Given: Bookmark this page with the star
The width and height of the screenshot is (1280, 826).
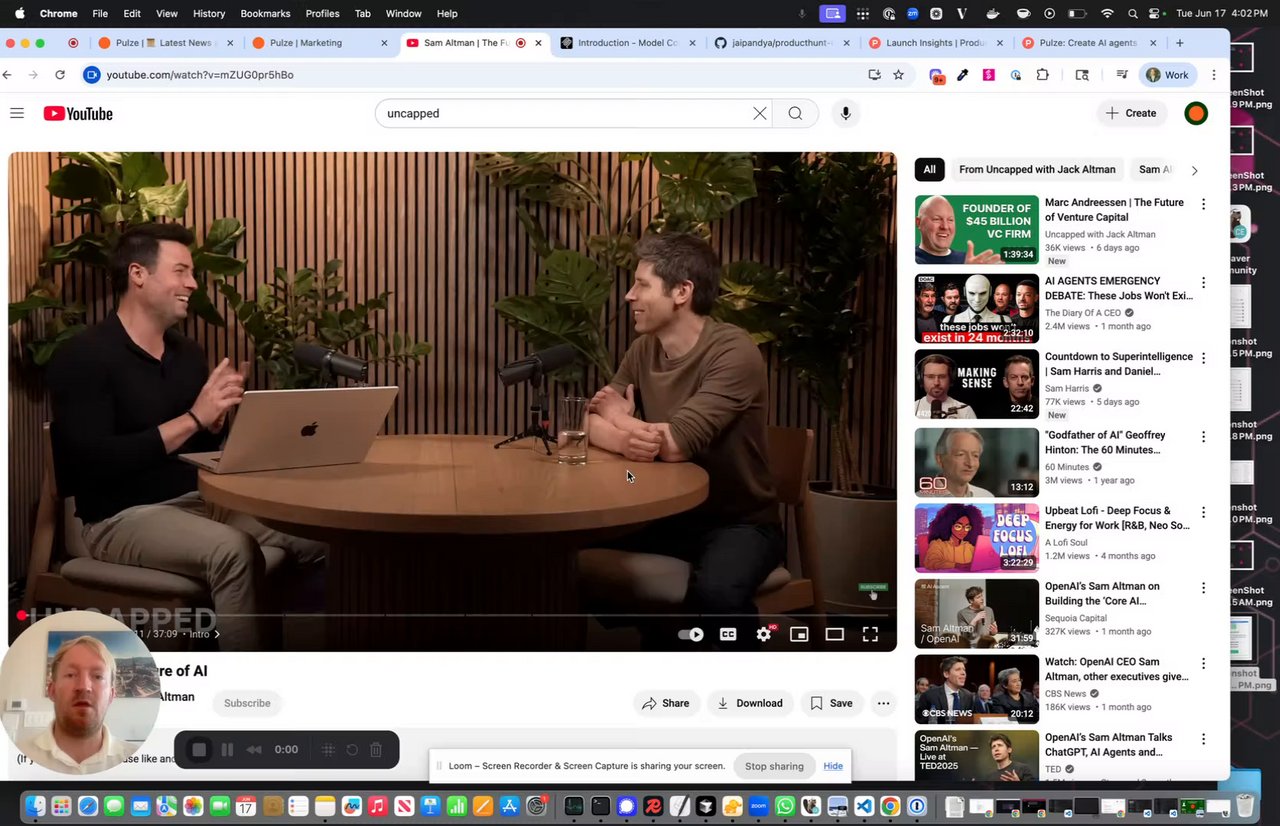Looking at the screenshot, I should [898, 75].
